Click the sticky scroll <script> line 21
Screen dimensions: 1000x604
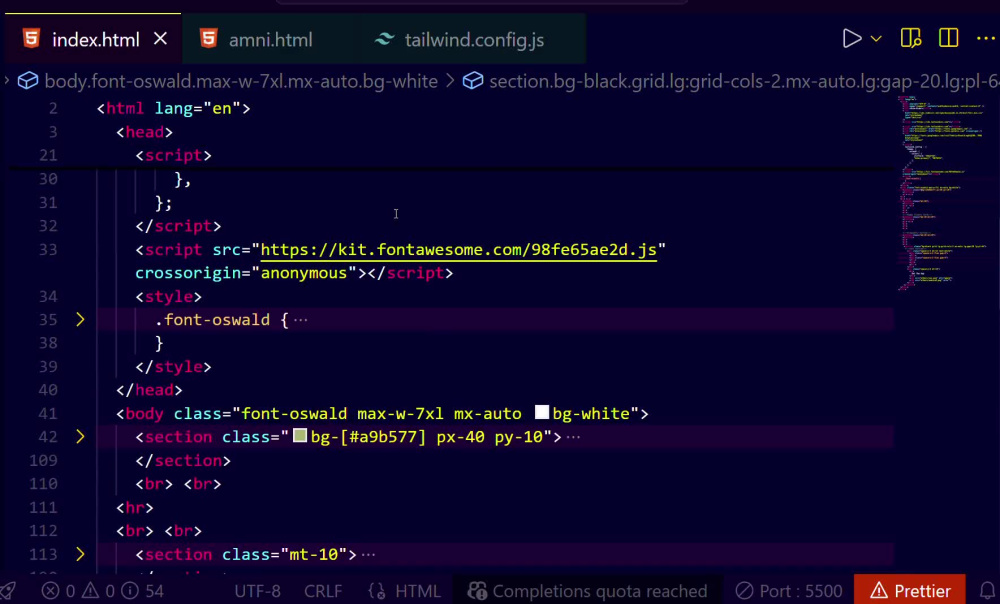[x=173, y=156]
